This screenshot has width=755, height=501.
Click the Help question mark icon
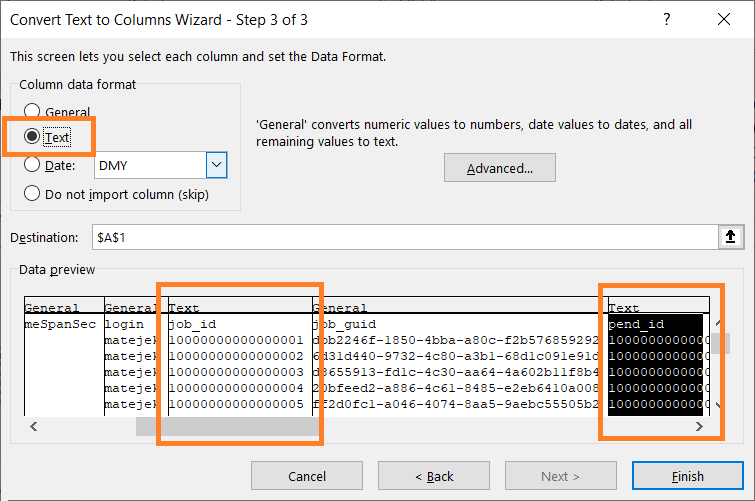(667, 20)
